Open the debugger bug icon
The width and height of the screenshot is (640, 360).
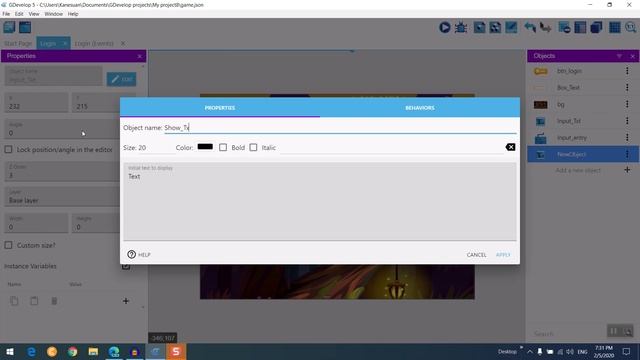[461, 27]
